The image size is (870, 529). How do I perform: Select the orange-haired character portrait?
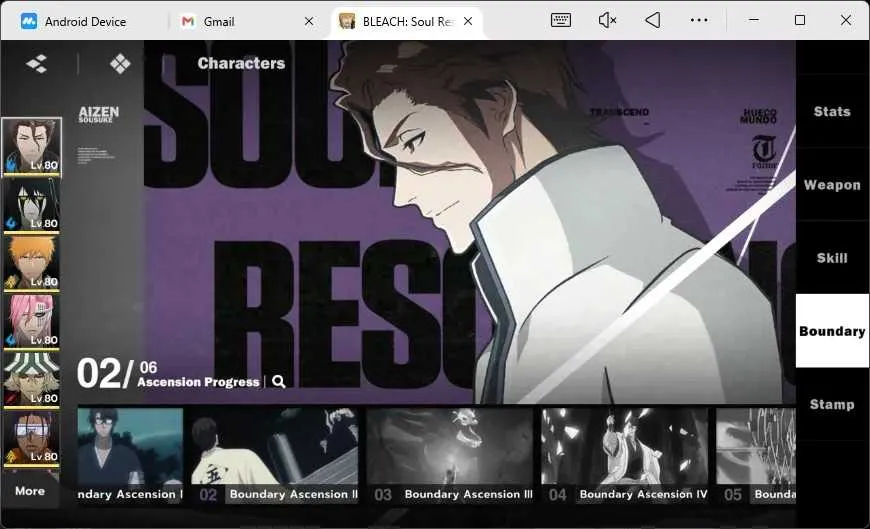(x=32, y=263)
